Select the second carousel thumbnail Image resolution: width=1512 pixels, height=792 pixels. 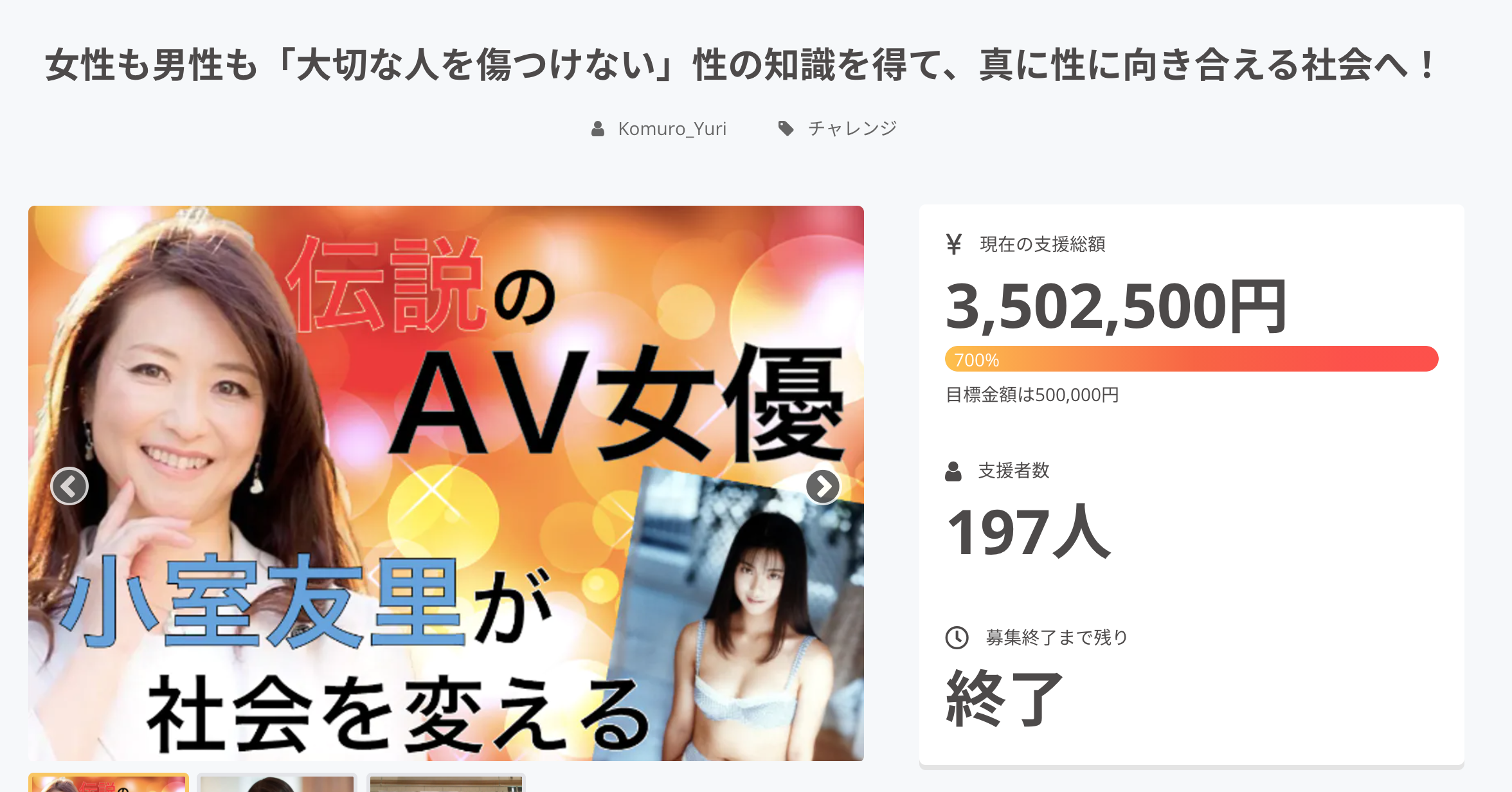click(277, 782)
